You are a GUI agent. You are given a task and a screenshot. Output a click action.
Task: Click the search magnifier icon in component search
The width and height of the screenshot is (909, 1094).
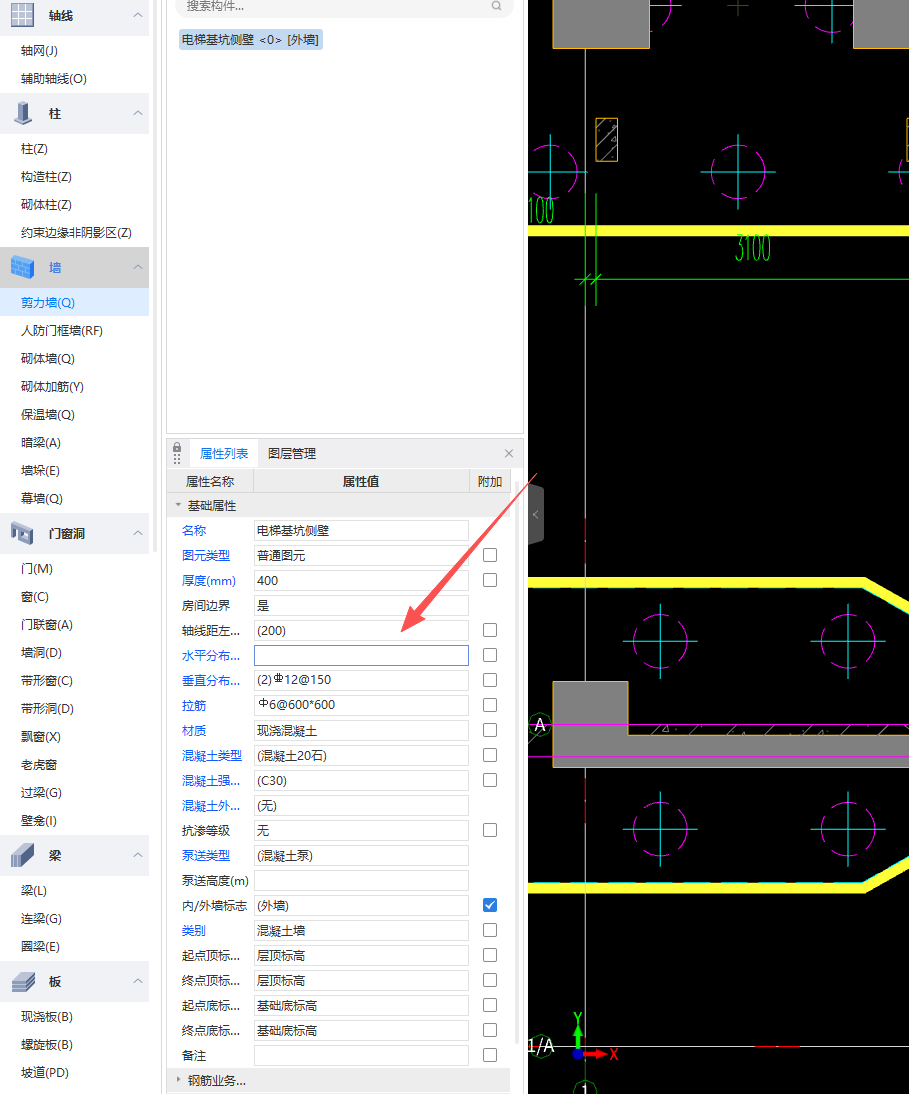[496, 6]
